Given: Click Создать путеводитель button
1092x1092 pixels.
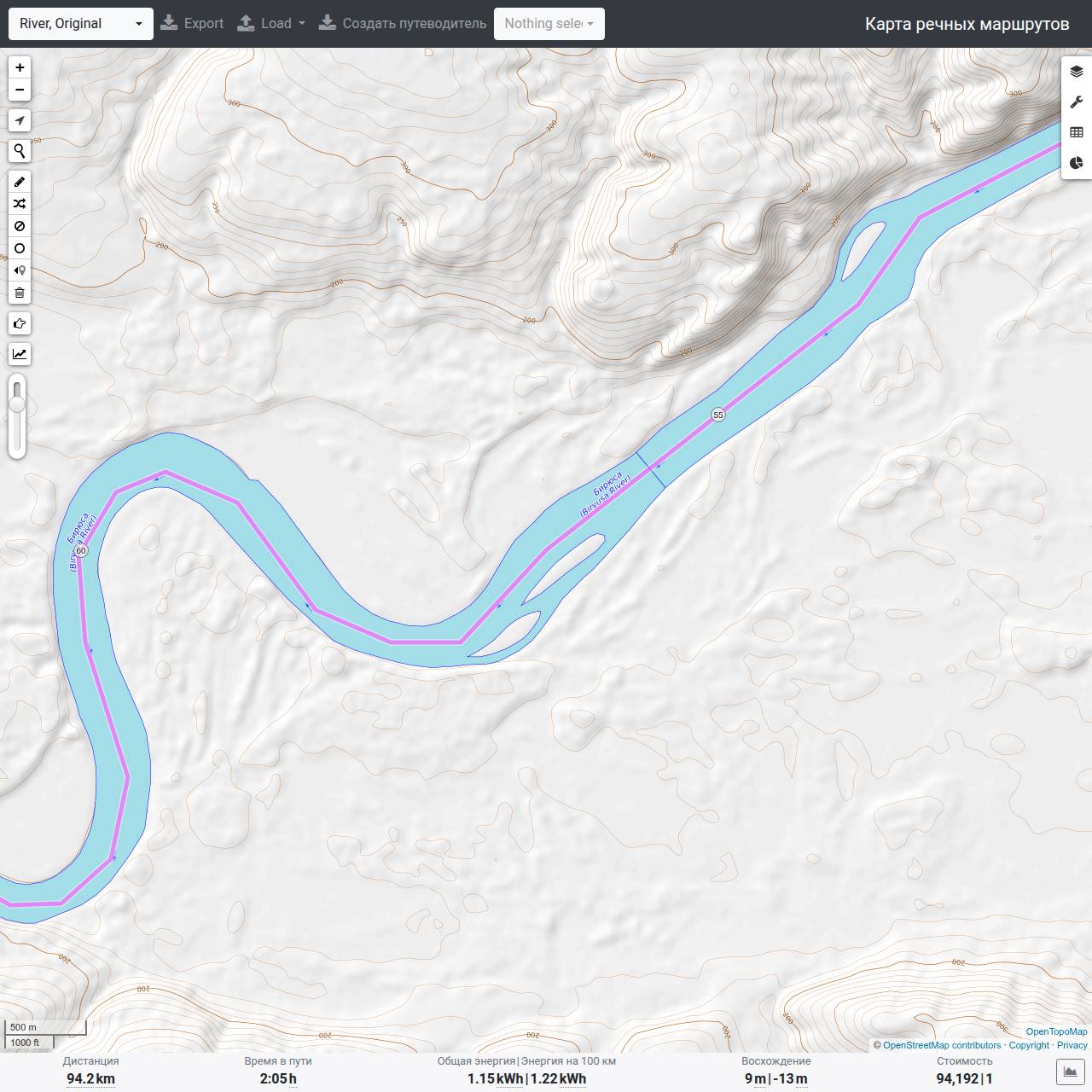Looking at the screenshot, I should pyautogui.click(x=403, y=24).
